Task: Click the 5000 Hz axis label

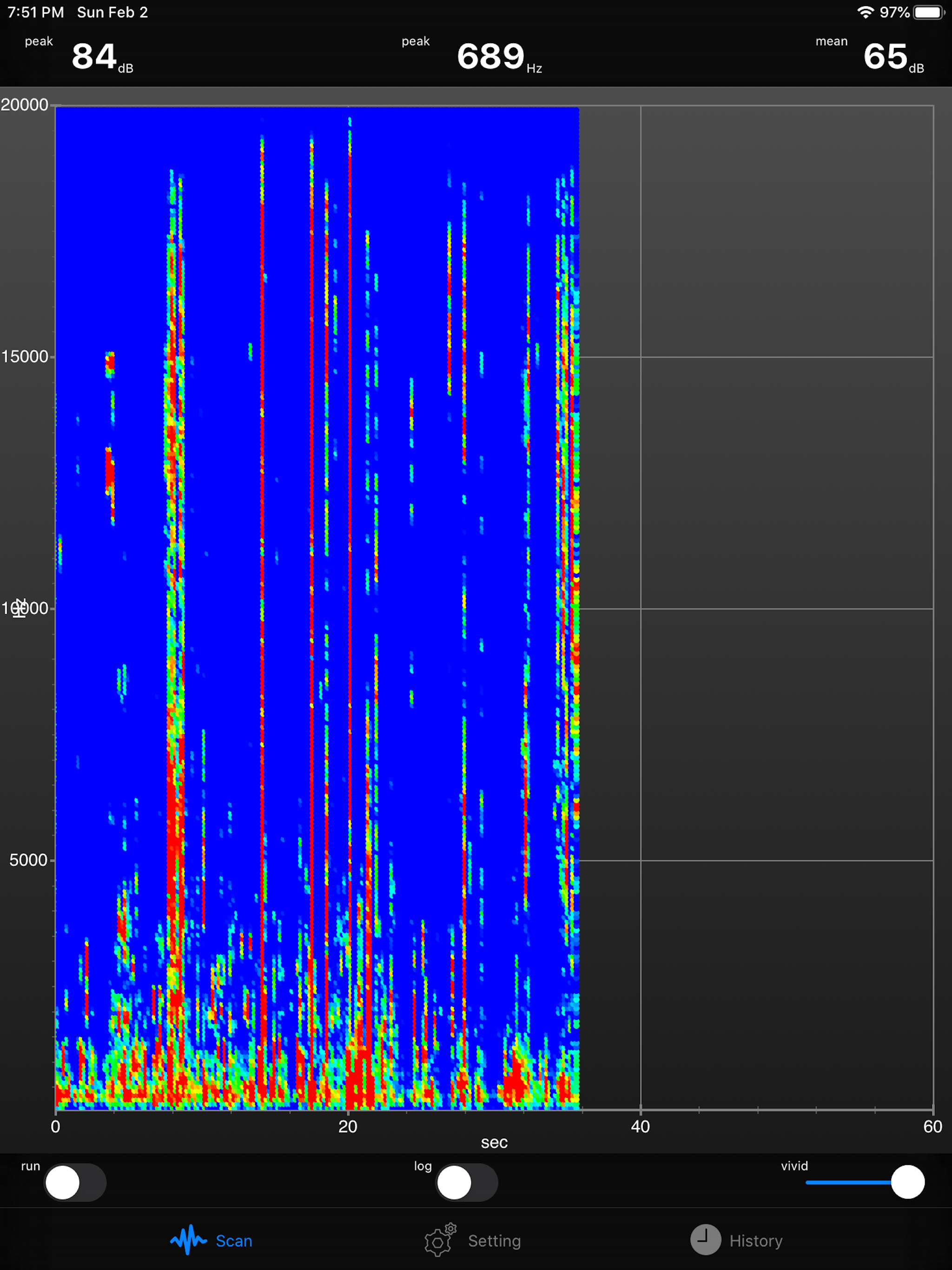Action: point(29,860)
